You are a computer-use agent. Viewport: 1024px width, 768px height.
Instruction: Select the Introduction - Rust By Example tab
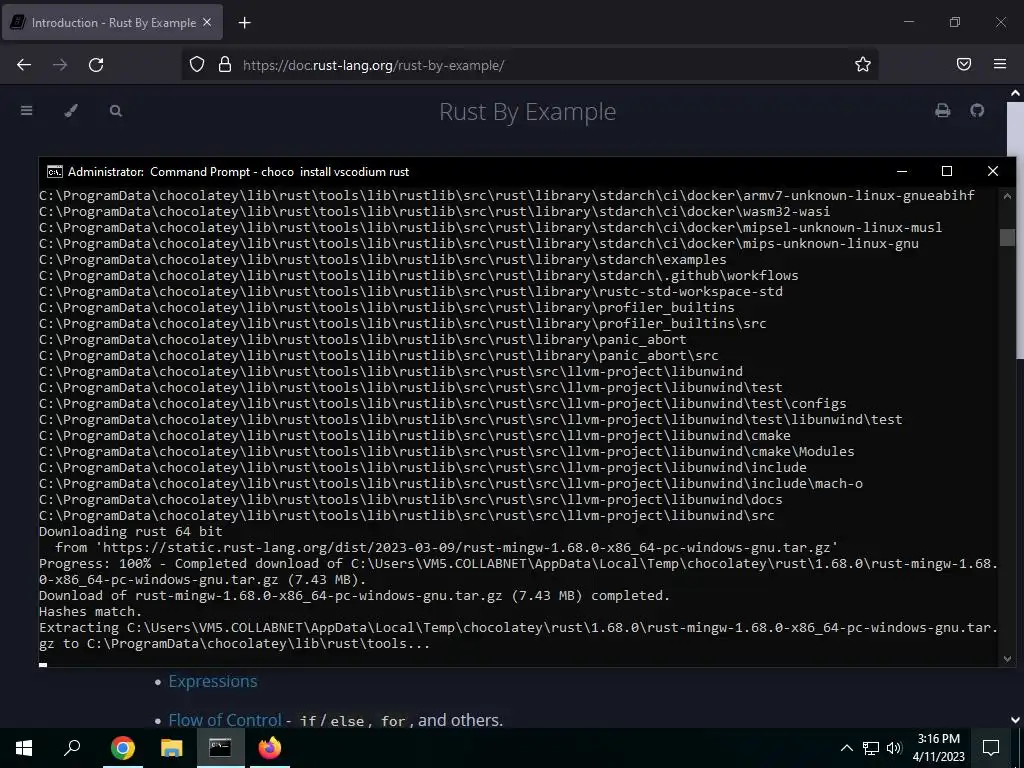pyautogui.click(x=112, y=22)
